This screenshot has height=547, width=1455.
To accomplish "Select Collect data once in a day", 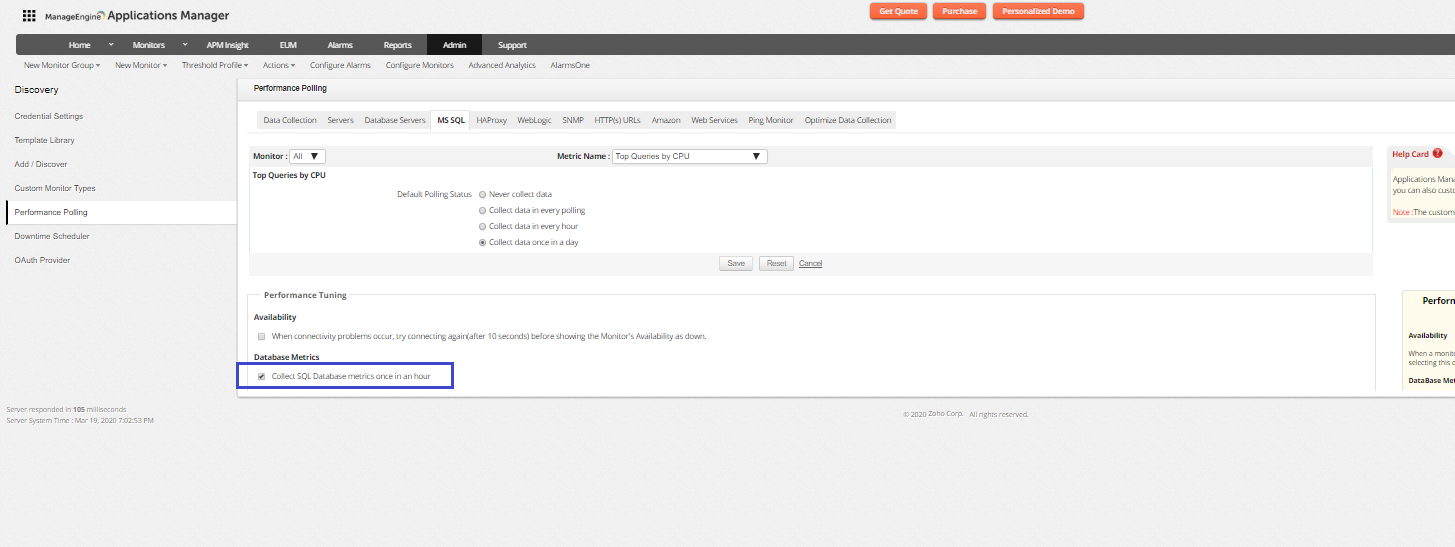I will [x=483, y=242].
